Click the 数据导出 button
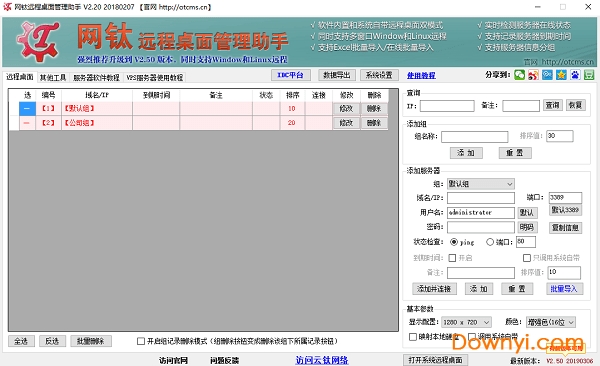 point(337,75)
